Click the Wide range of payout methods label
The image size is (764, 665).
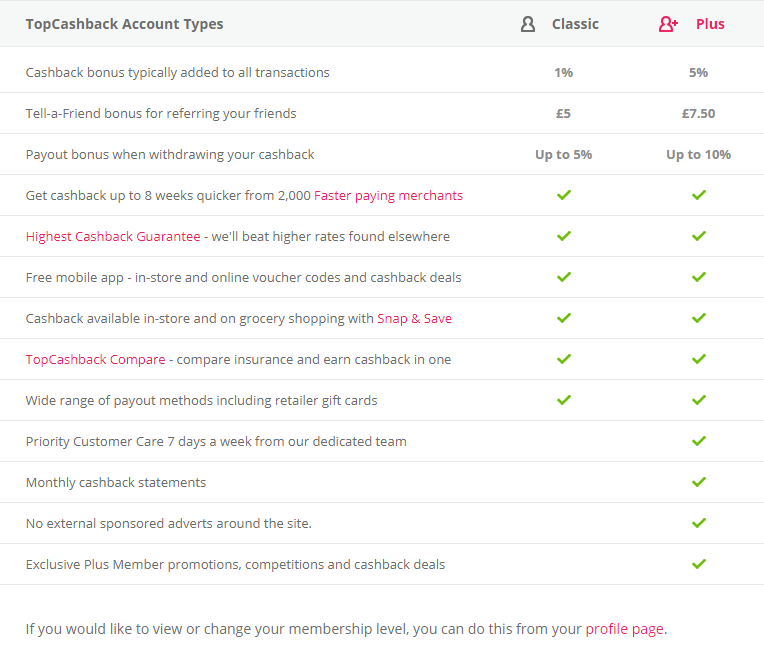(202, 400)
